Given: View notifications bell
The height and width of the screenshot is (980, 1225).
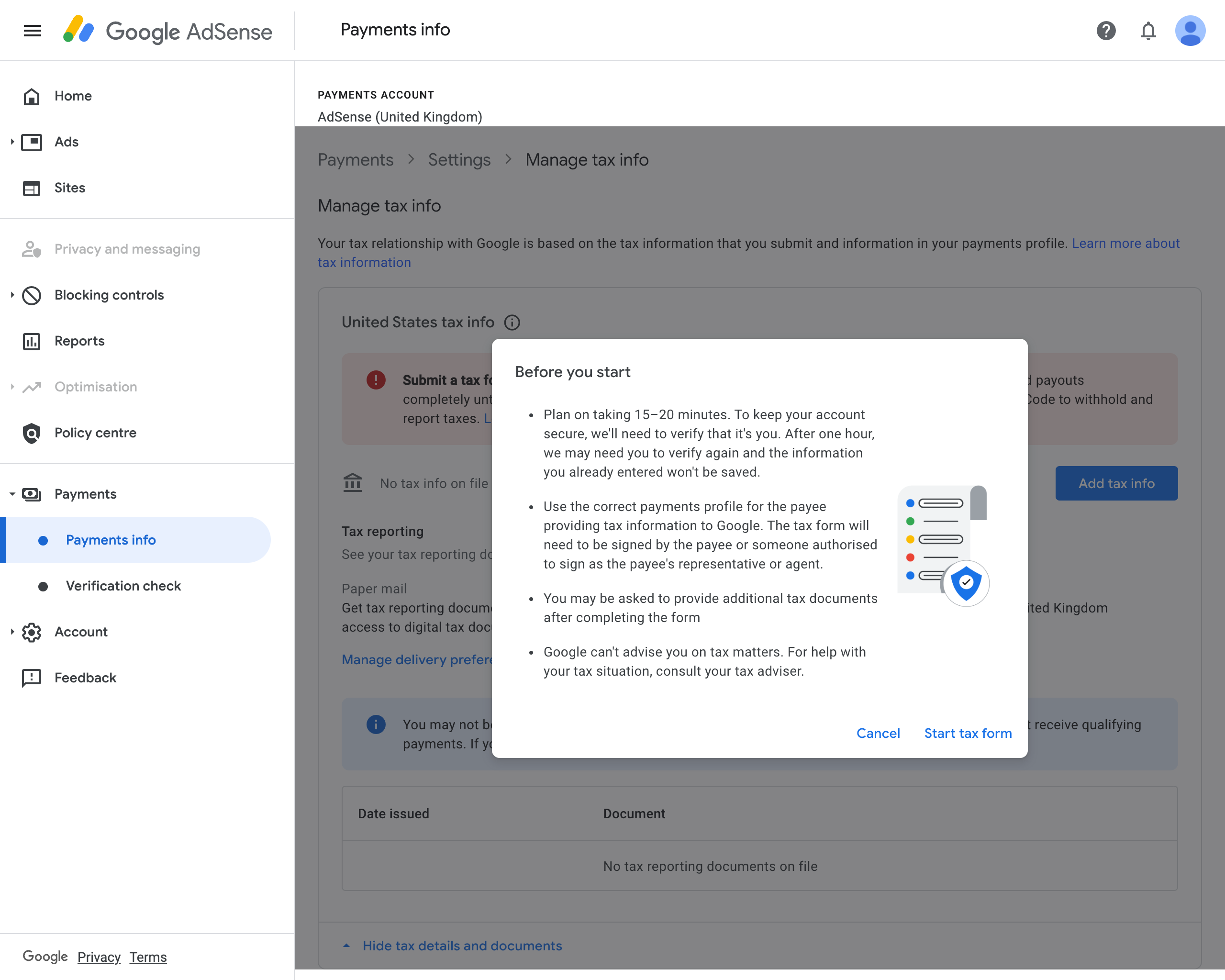Looking at the screenshot, I should [1148, 31].
